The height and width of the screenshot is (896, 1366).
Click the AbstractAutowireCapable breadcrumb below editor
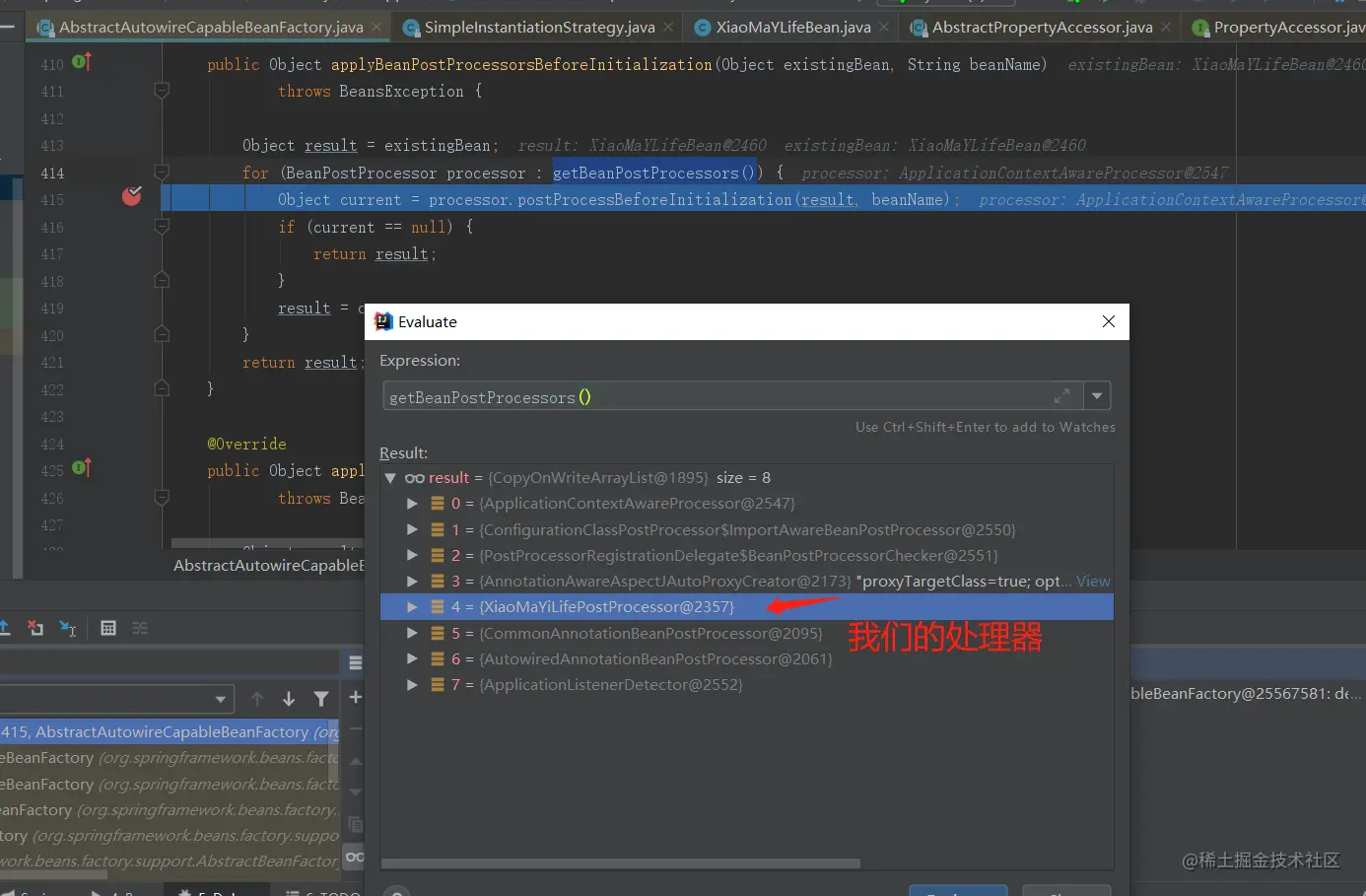[x=269, y=565]
